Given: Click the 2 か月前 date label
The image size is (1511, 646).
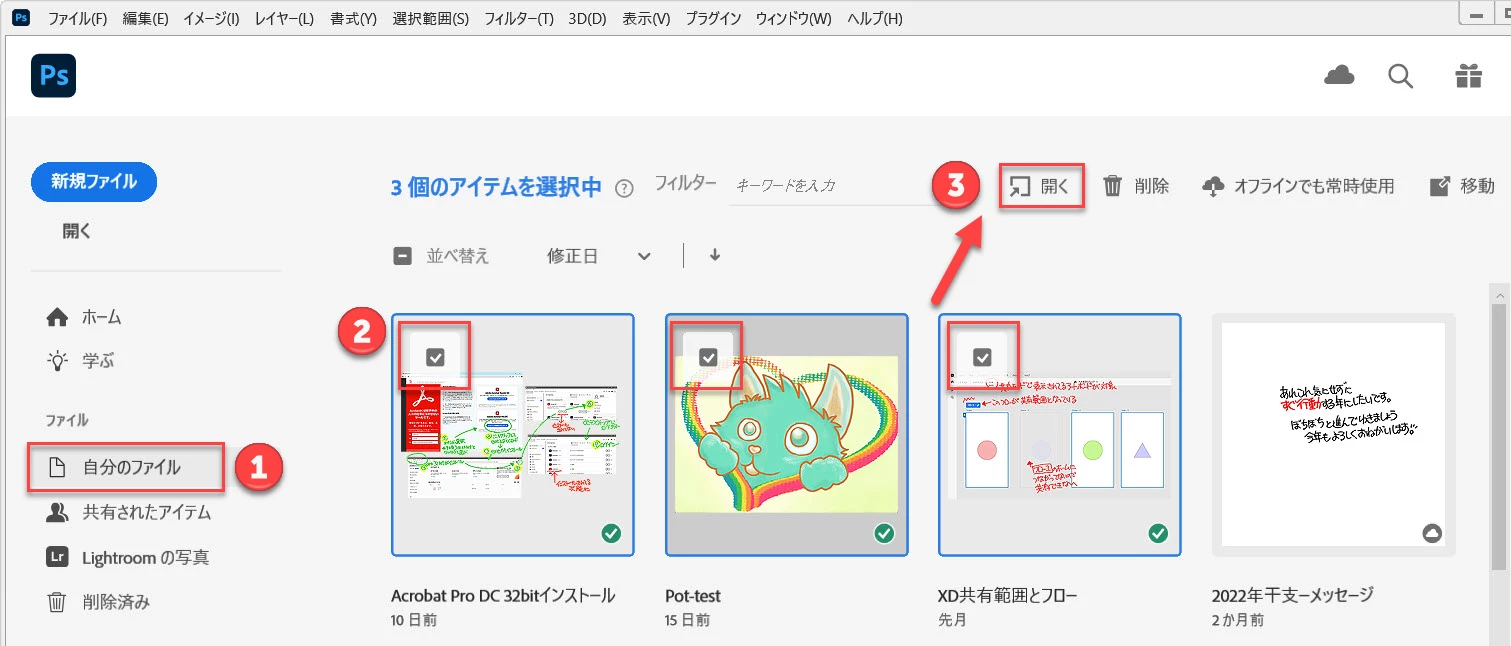Looking at the screenshot, I should 1237,620.
